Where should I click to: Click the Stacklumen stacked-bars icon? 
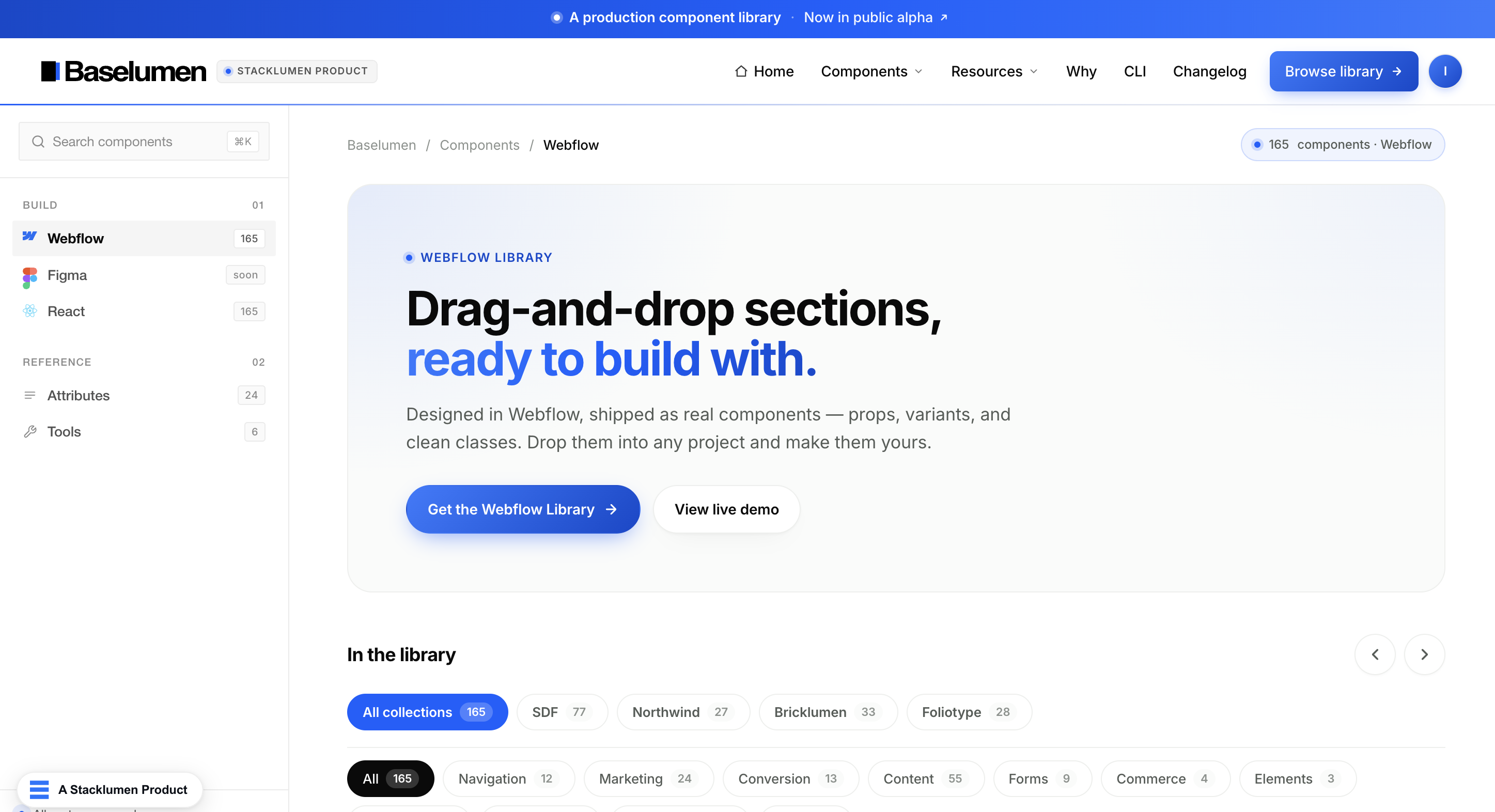point(39,789)
